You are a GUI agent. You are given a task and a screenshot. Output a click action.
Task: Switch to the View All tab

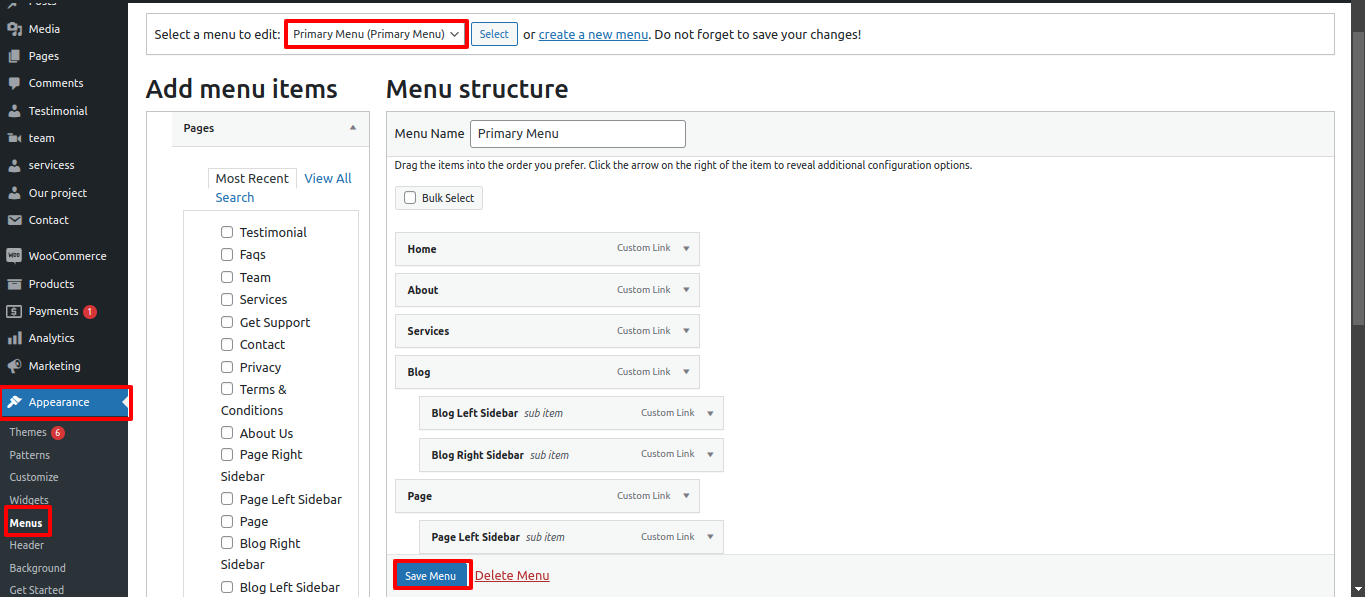pyautogui.click(x=327, y=178)
